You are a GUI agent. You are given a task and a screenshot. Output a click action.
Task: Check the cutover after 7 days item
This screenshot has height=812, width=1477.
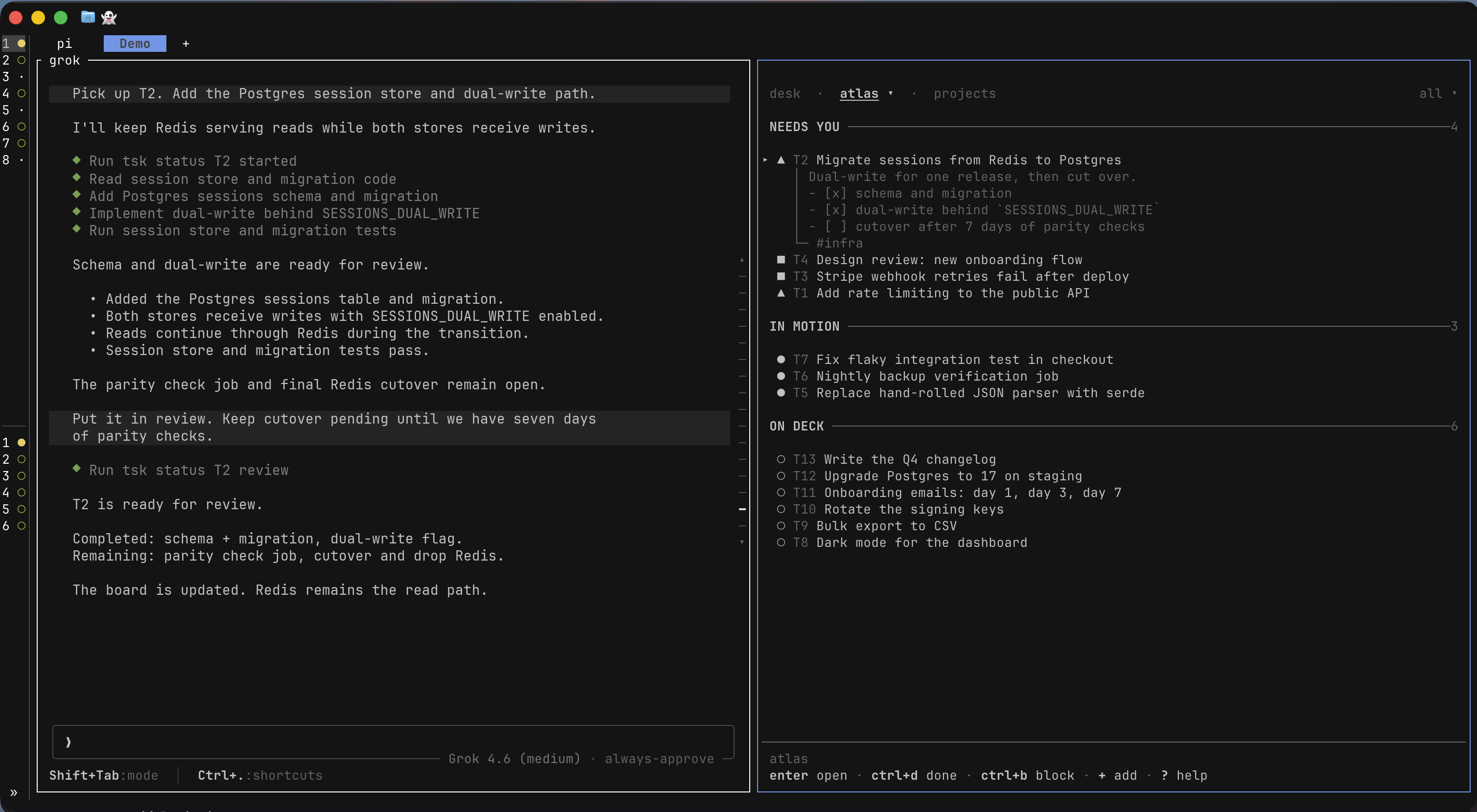(835, 226)
